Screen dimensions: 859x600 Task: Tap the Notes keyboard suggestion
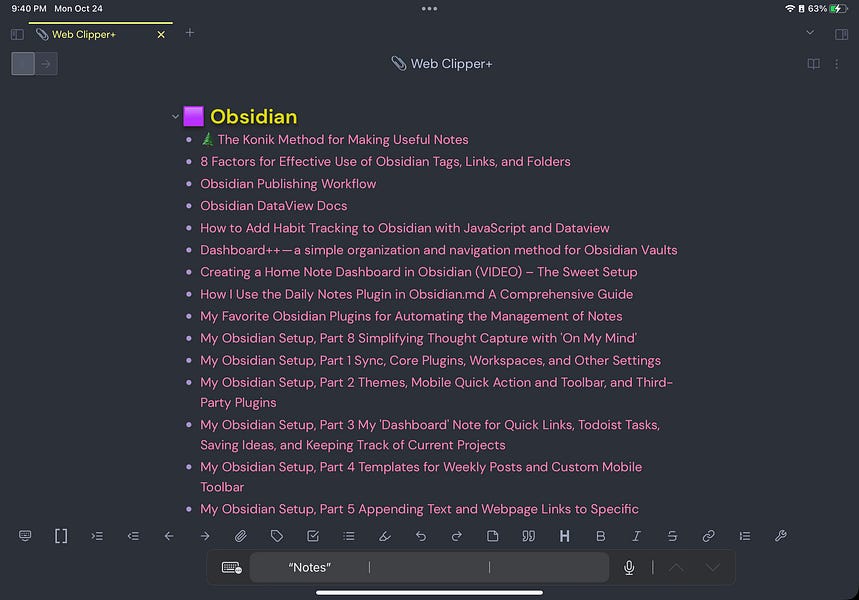[309, 567]
